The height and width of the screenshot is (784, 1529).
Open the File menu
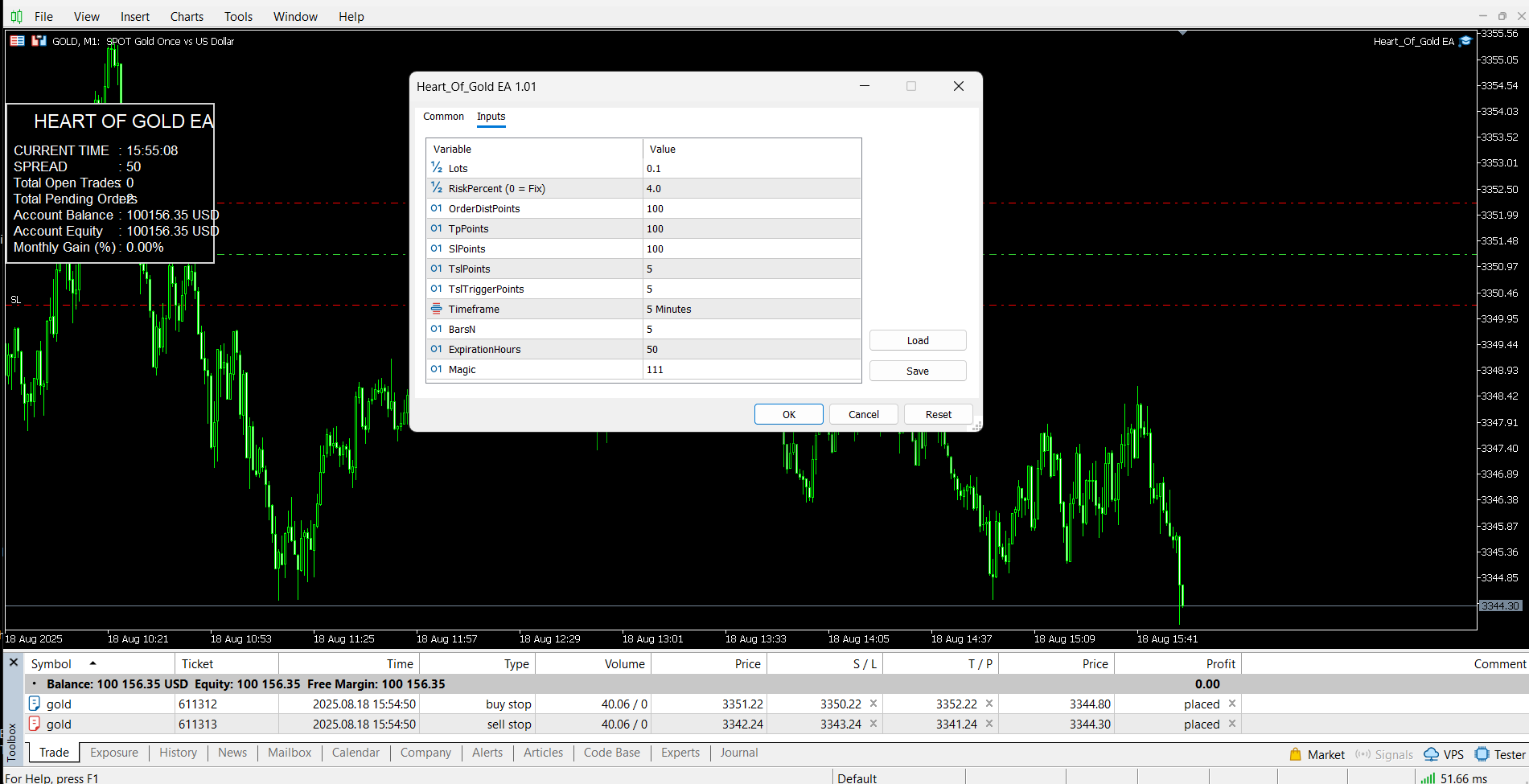(43, 16)
